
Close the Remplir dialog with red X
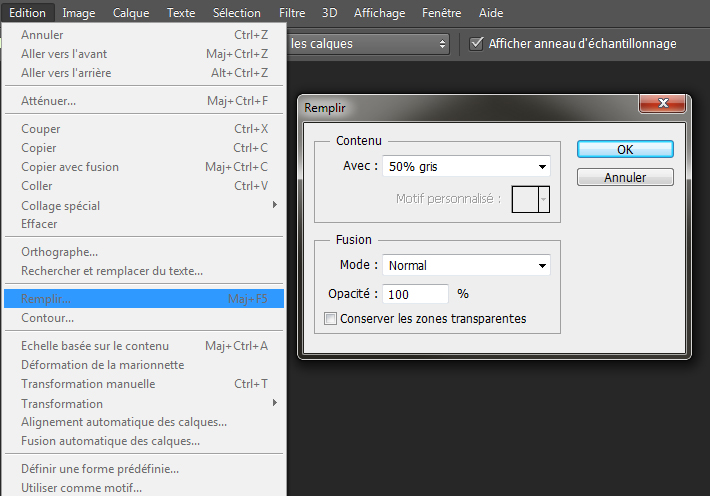[662, 106]
